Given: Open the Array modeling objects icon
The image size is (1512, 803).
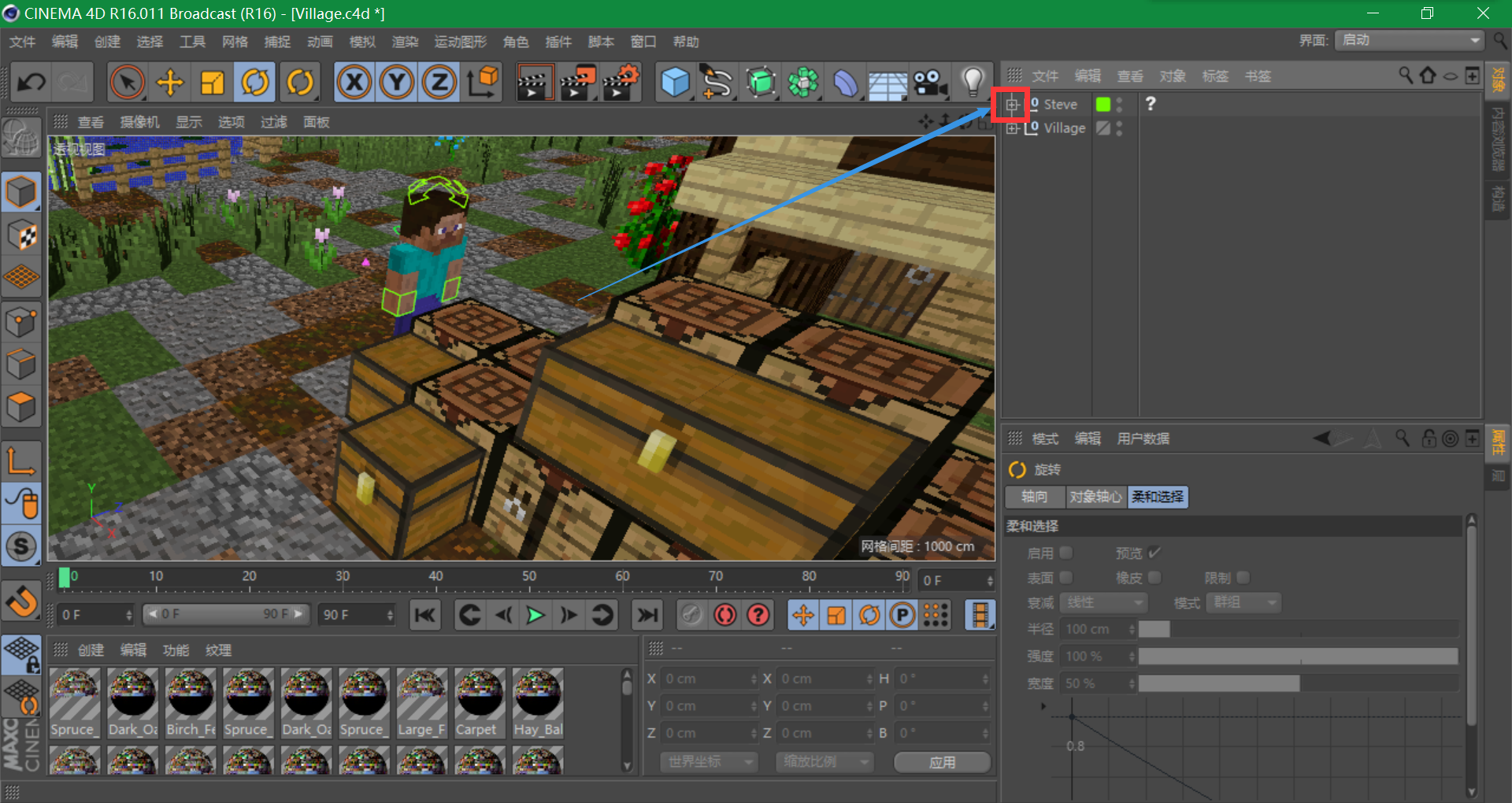Looking at the screenshot, I should 803,82.
